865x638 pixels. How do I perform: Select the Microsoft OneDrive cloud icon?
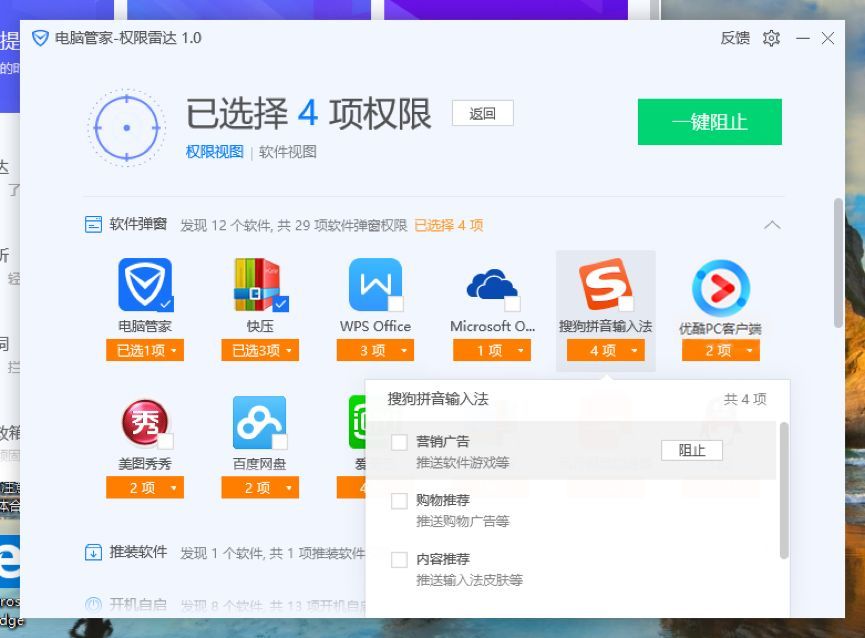click(x=492, y=285)
